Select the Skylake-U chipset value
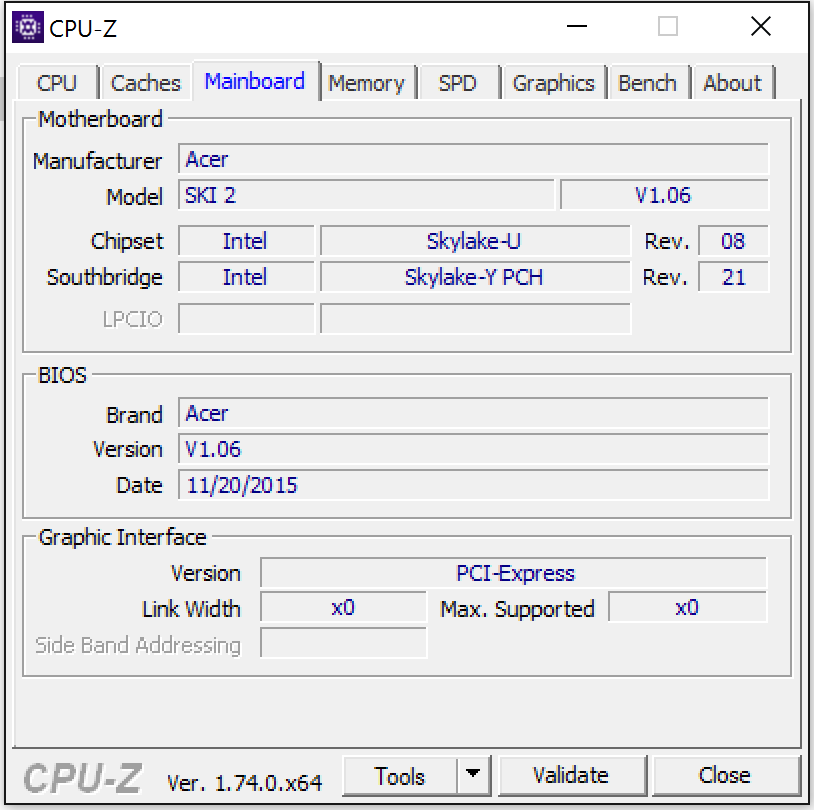The width and height of the screenshot is (814, 810). click(x=475, y=241)
